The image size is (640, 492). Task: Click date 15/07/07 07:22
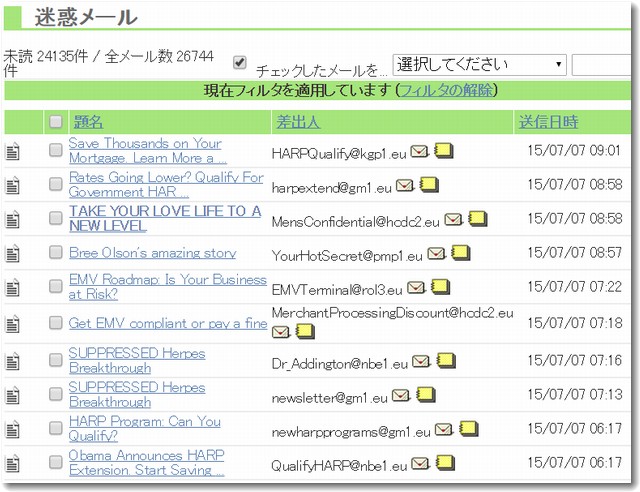575,287
